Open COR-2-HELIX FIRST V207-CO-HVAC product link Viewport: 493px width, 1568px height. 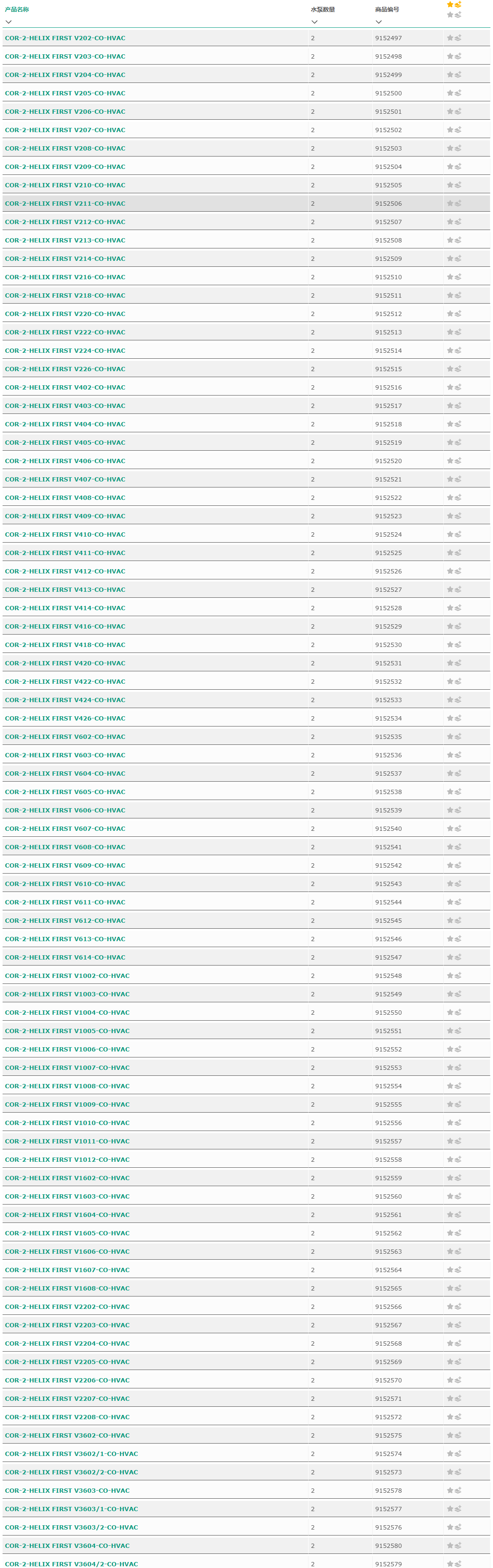click(x=65, y=130)
